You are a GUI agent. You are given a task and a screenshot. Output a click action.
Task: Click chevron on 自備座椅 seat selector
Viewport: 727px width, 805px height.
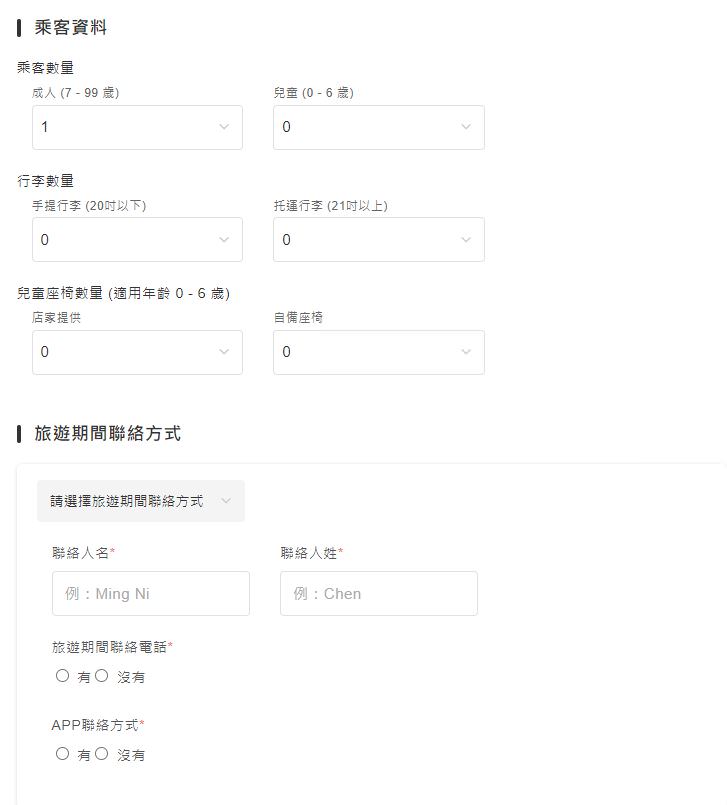coord(464,352)
